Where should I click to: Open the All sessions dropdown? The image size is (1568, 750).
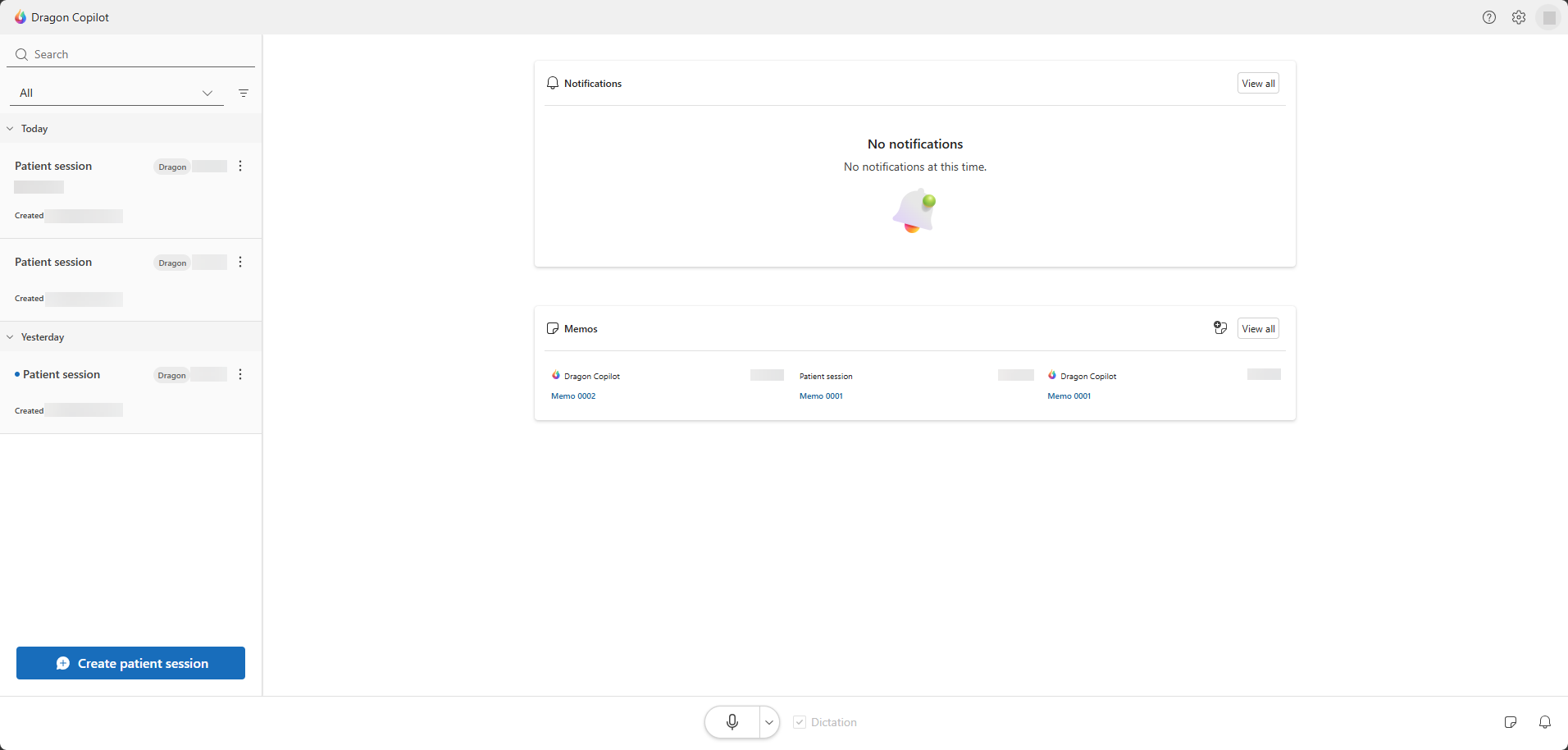tap(116, 93)
